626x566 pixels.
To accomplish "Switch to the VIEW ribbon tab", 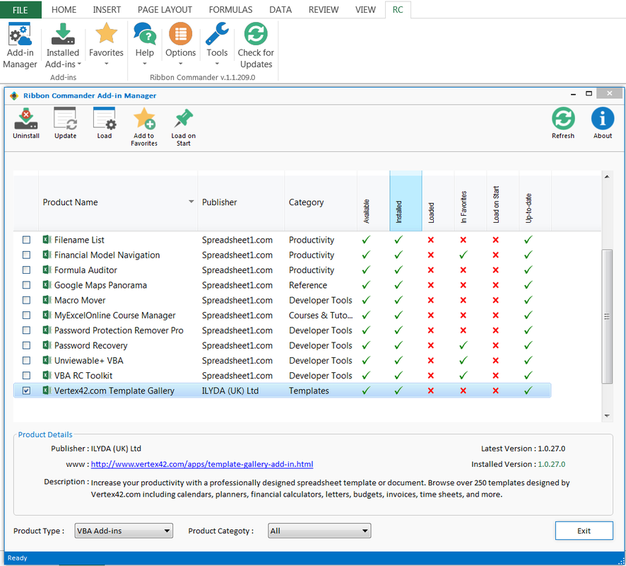I will [x=365, y=10].
